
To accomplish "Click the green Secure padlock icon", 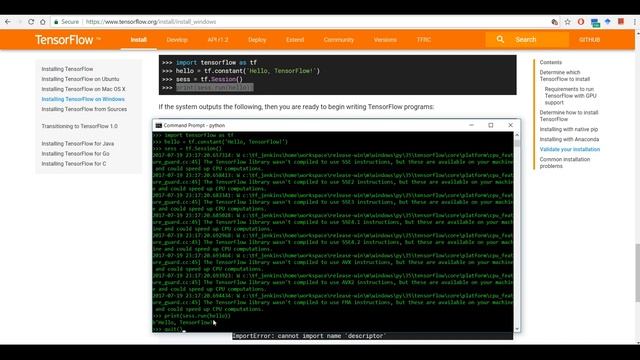I will [56, 22].
